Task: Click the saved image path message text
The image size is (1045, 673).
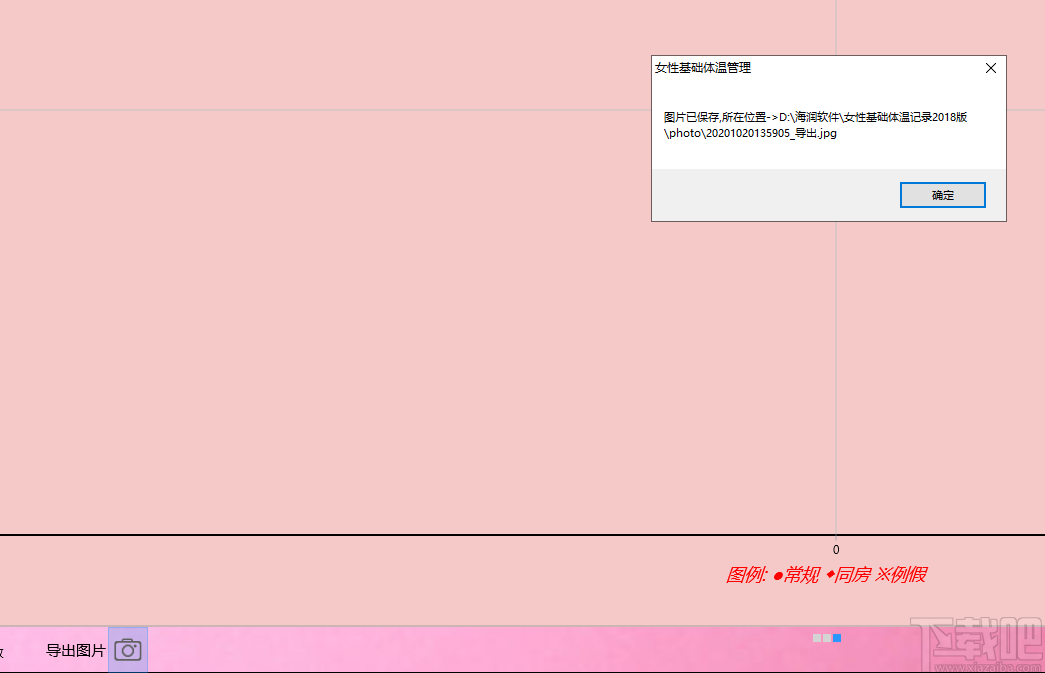Action: coord(815,125)
